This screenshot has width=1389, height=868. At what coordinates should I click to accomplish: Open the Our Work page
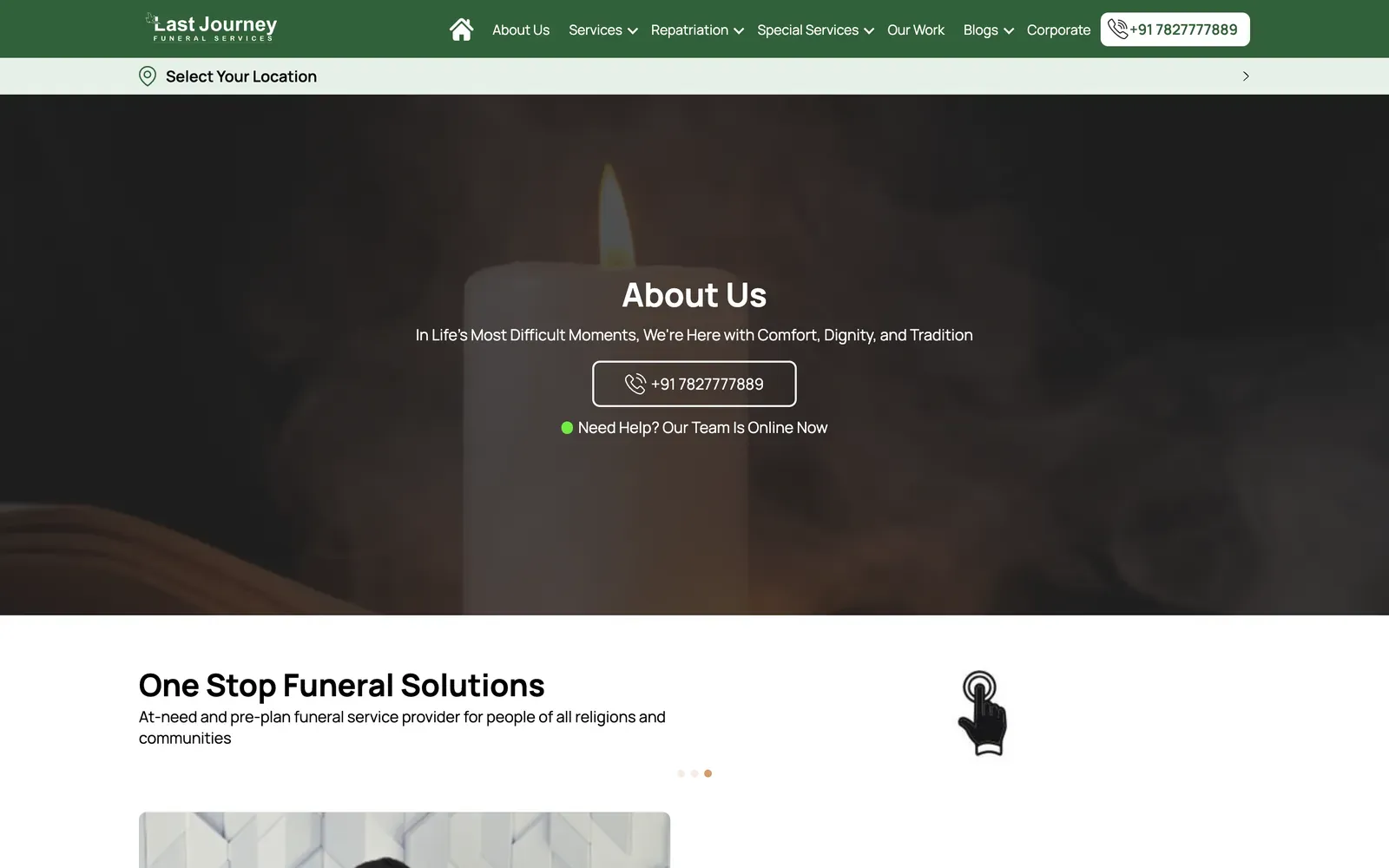click(x=916, y=30)
